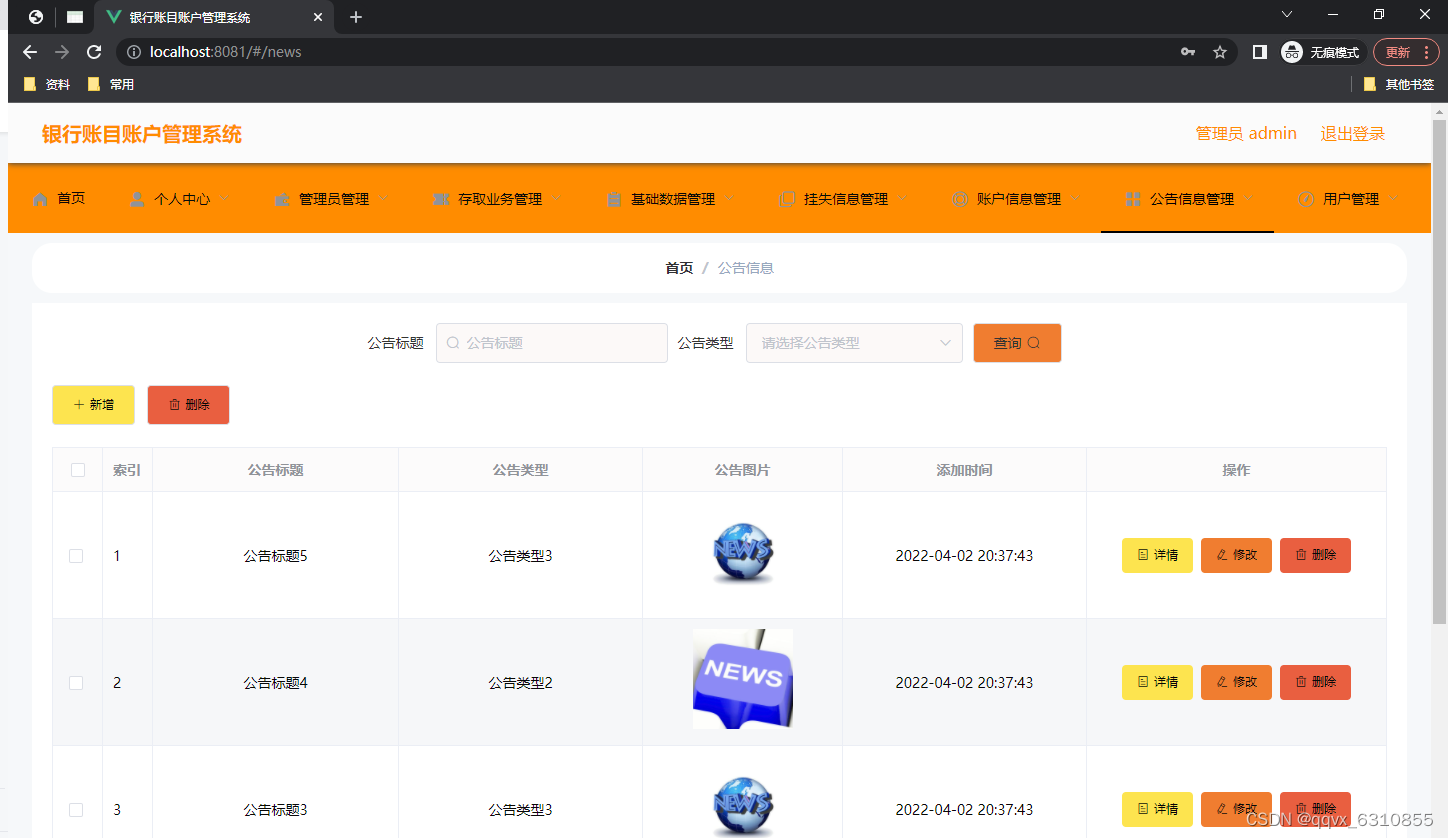1448x838 pixels.
Task: Check the box for row 公告标题5
Action: [76, 556]
